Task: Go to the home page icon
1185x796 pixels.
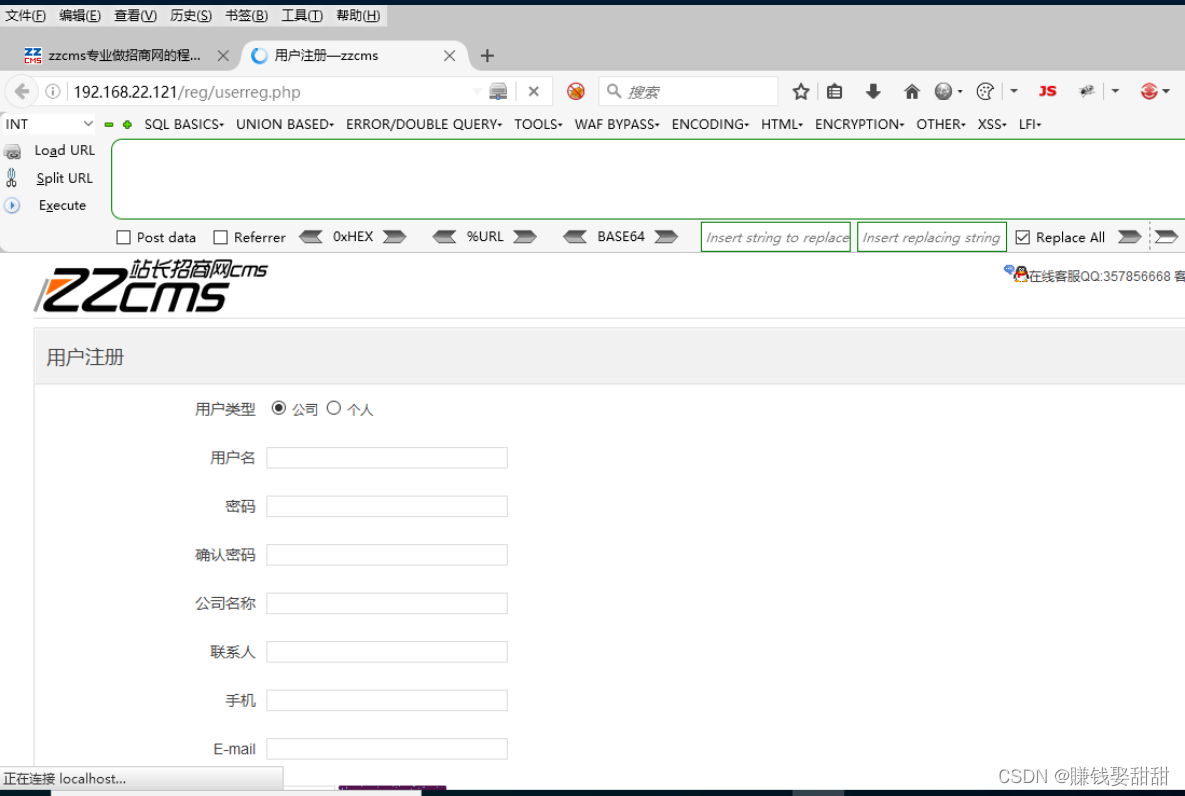Action: pos(912,91)
